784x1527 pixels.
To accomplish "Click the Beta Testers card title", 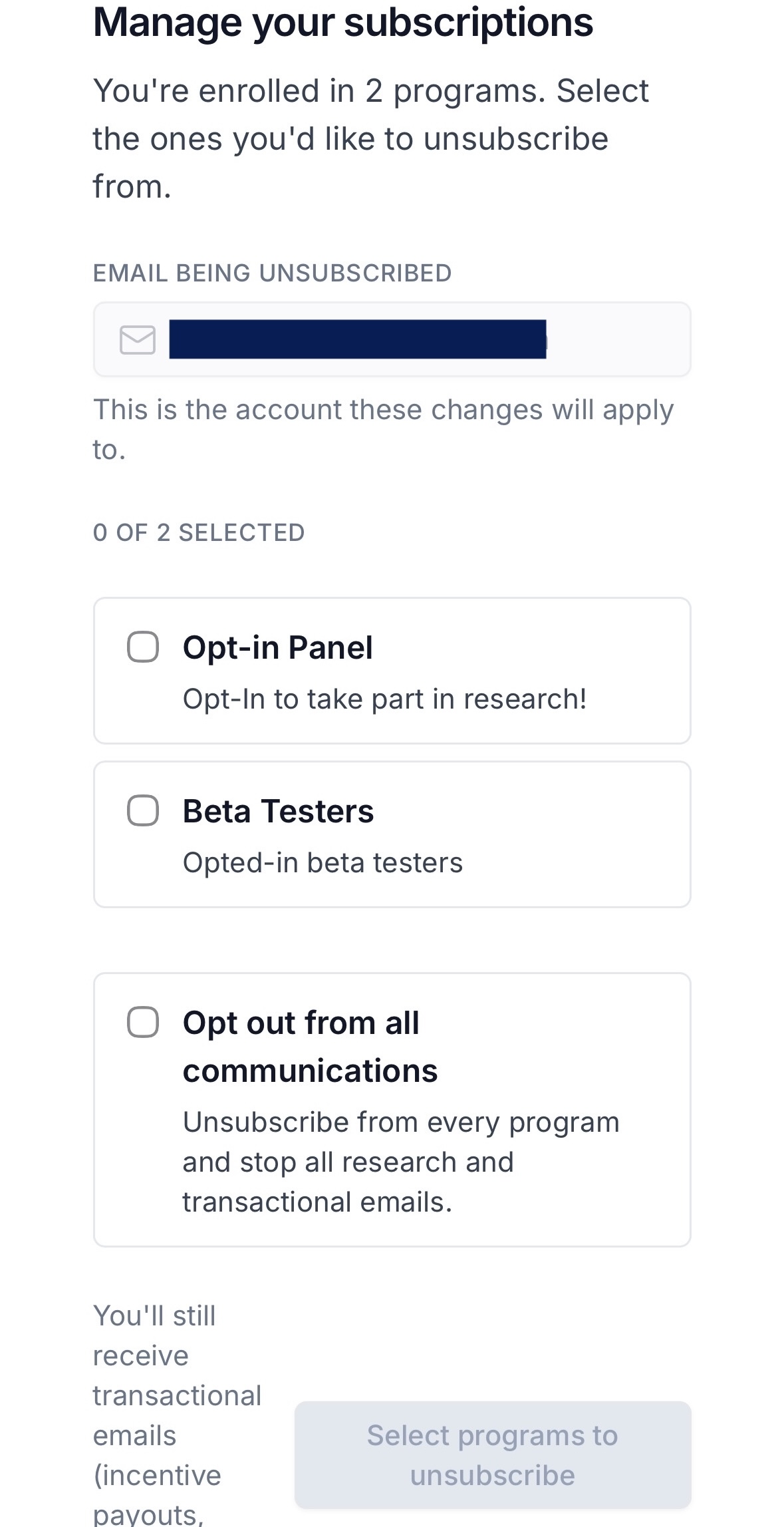I will [x=278, y=811].
